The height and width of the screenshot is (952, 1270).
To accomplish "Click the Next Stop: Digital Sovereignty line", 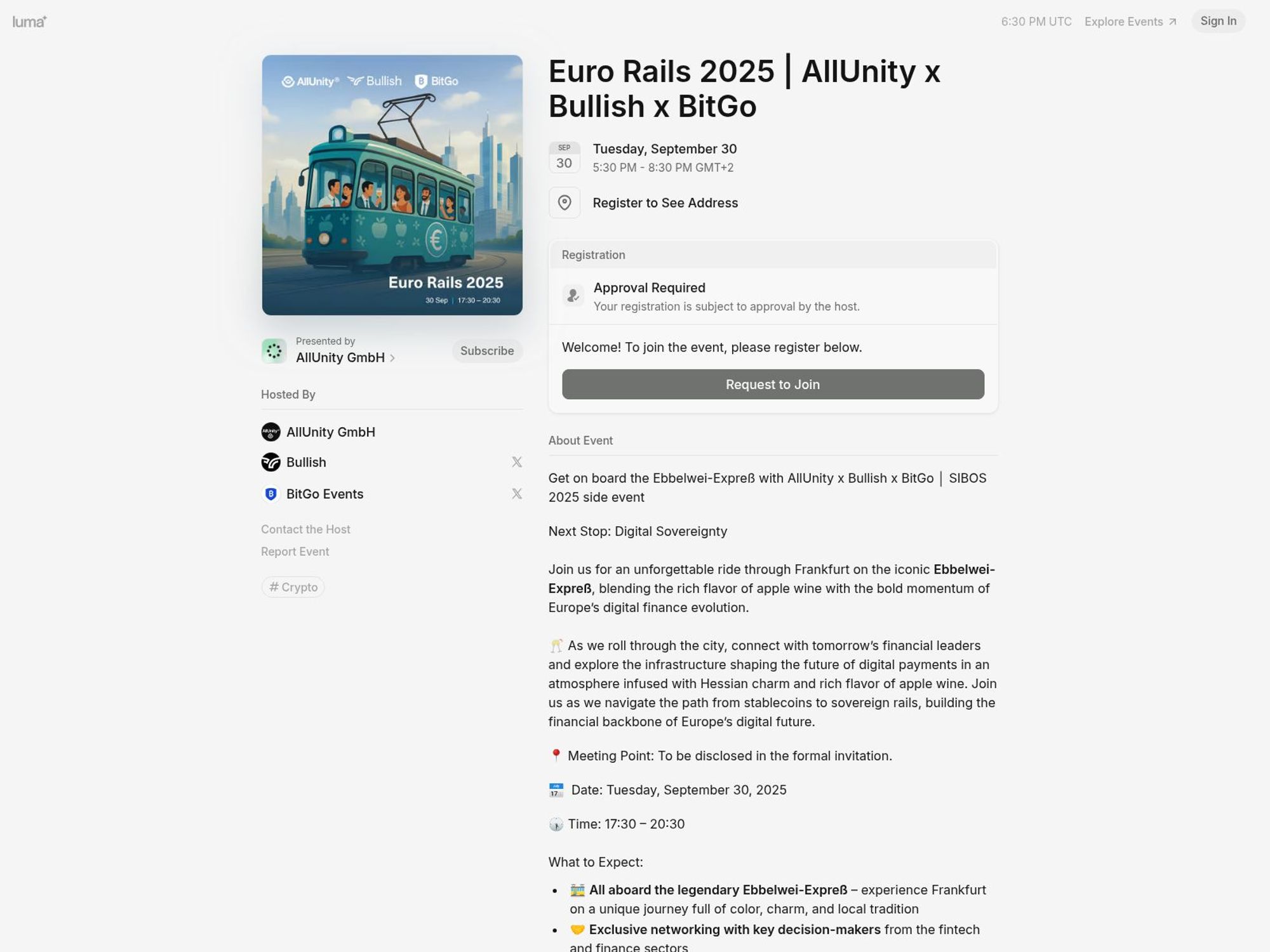I will (638, 531).
